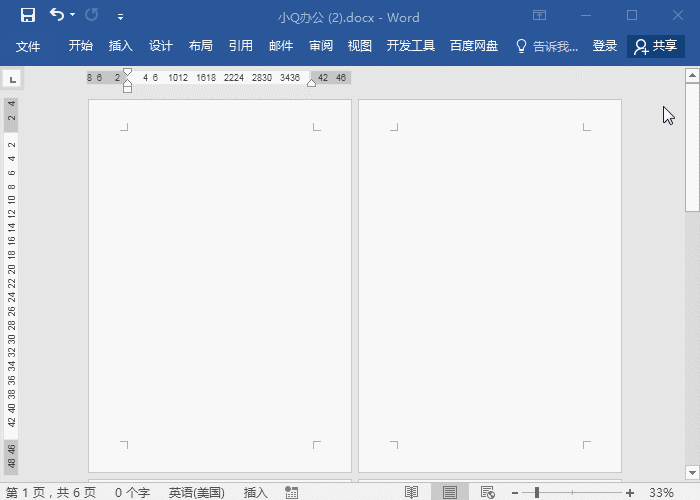Screen dimensions: 700x500
Task: Open Customize Quick Access Toolbar dropdown
Action: 120,17
